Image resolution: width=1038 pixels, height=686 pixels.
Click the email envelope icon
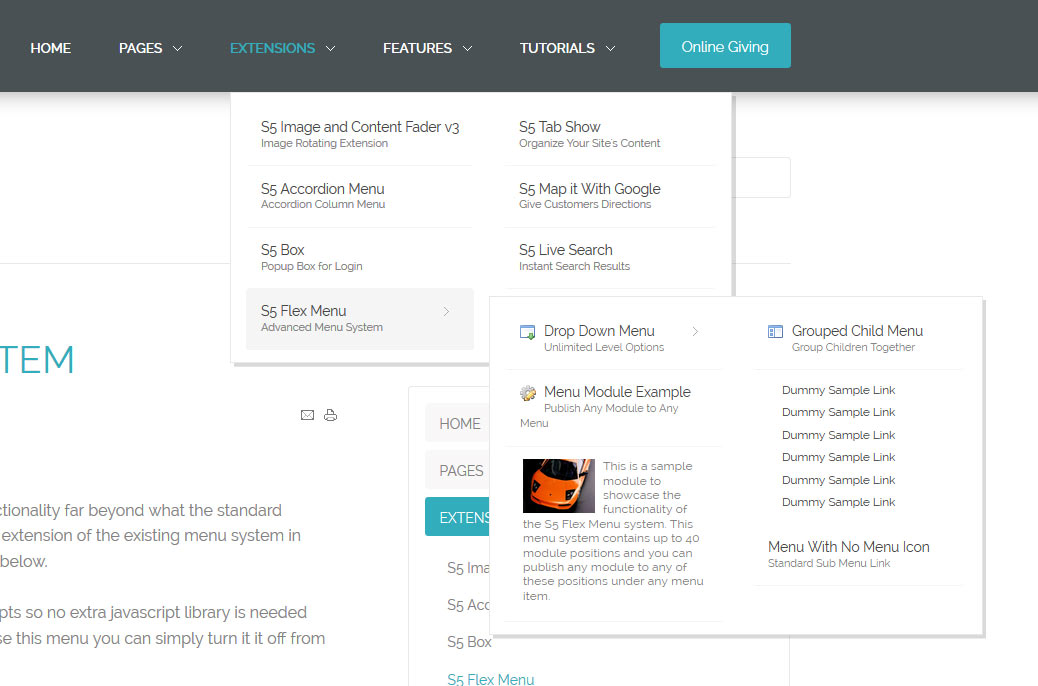click(x=307, y=415)
